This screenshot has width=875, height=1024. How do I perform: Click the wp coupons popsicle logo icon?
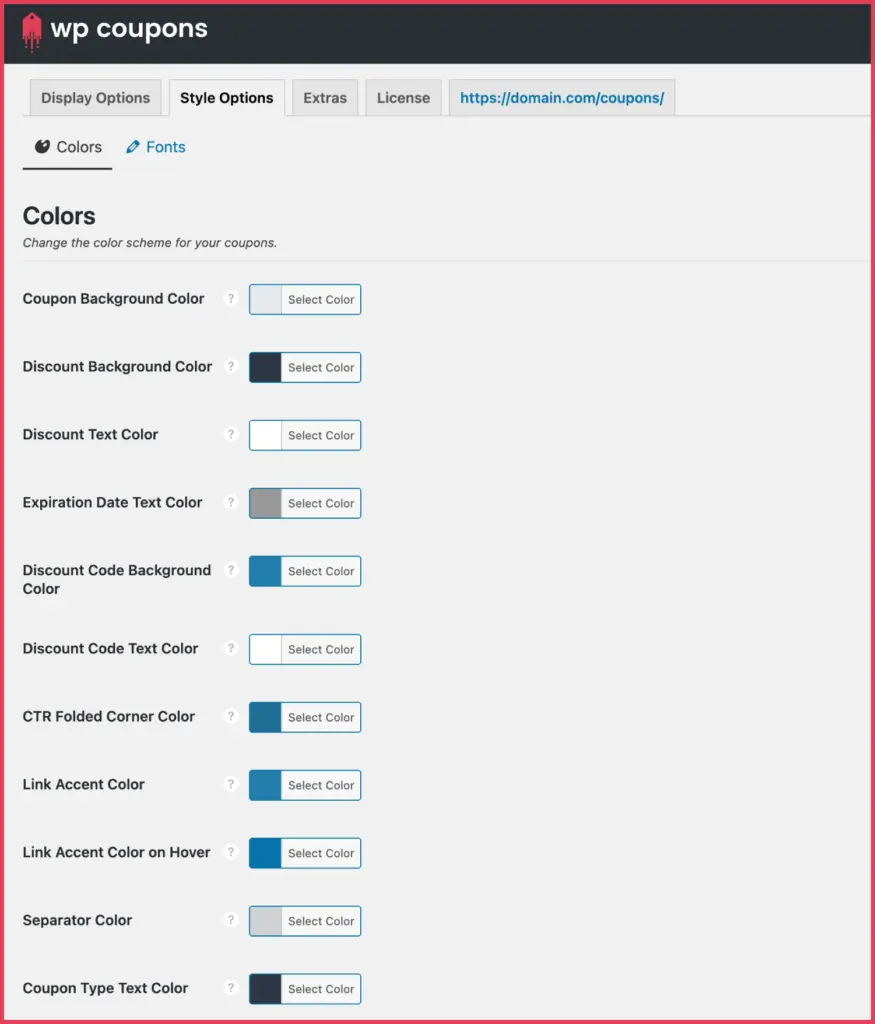coord(31,31)
